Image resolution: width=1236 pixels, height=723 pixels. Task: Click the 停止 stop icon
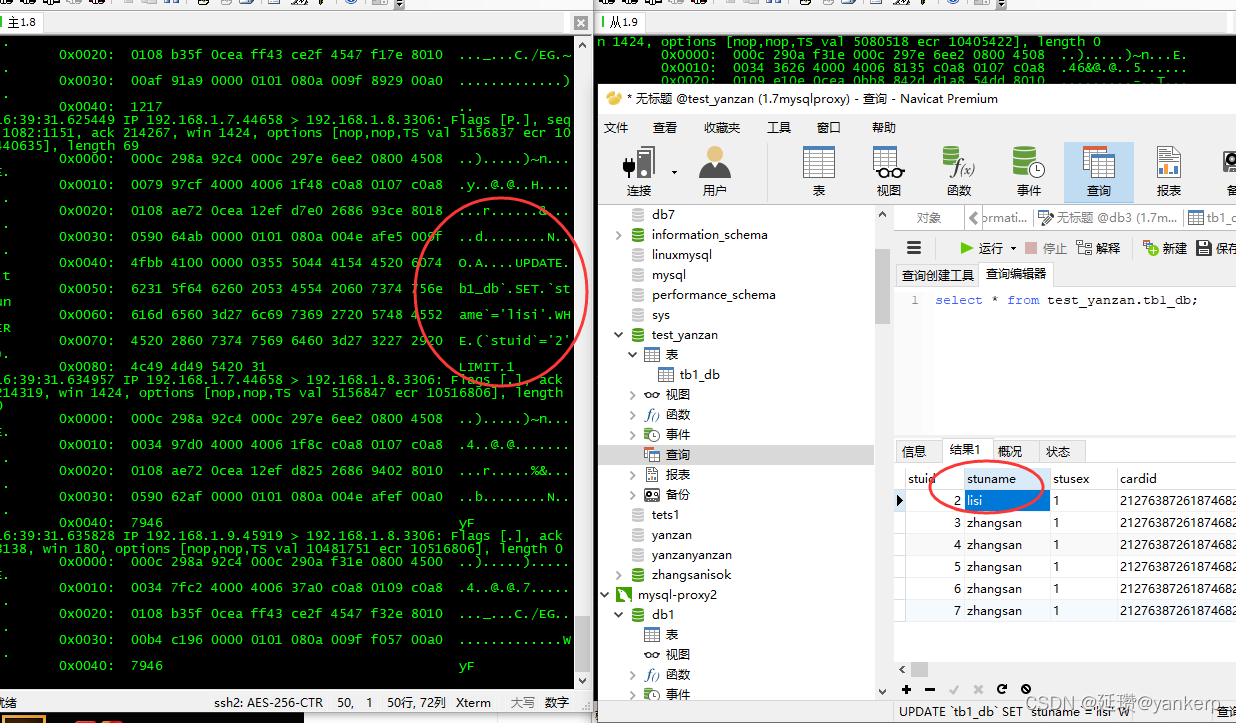coord(1045,248)
